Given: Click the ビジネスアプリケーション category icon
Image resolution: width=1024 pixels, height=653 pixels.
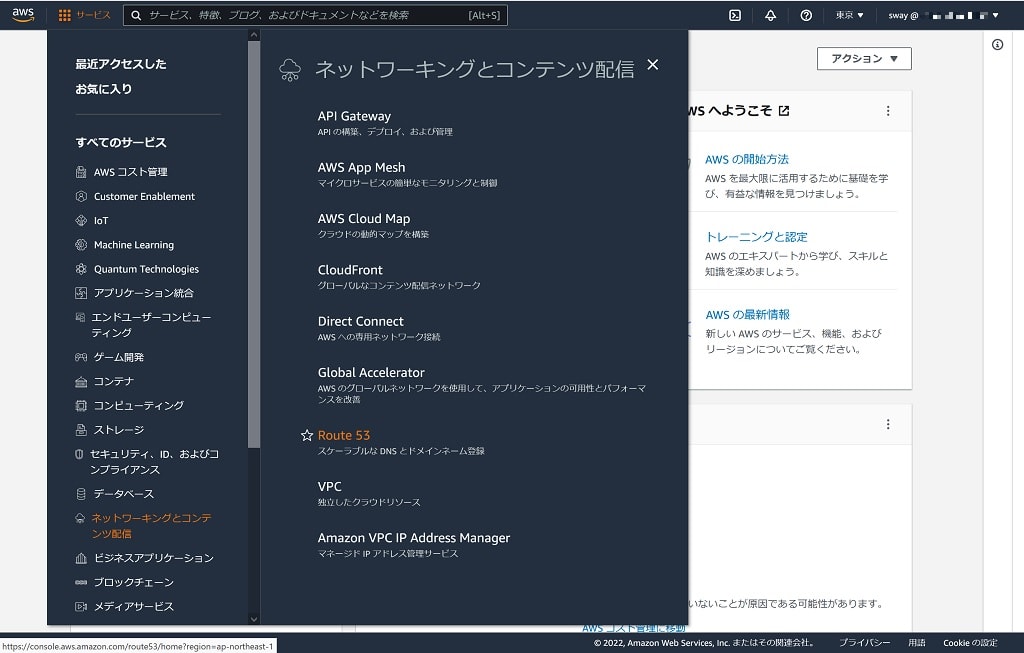Looking at the screenshot, I should (81, 558).
